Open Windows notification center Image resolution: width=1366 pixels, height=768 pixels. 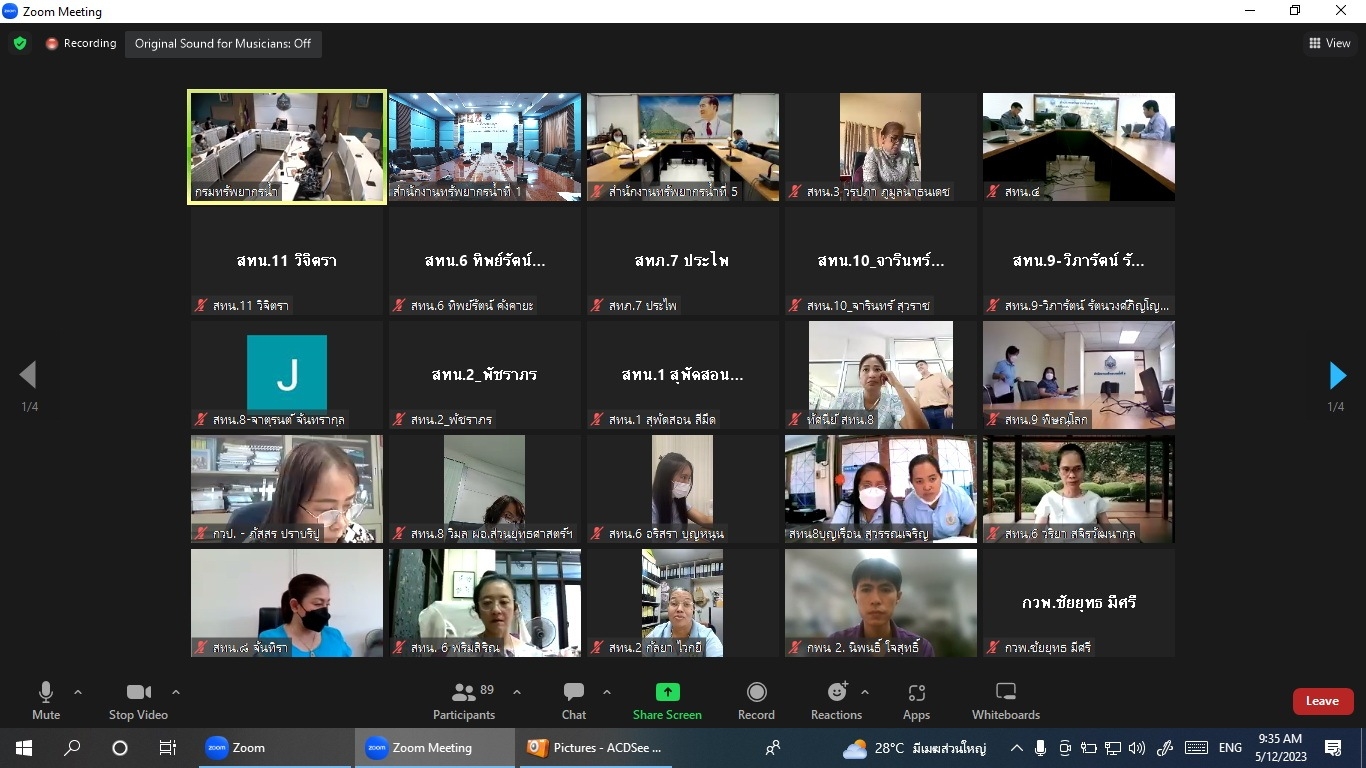click(1333, 748)
